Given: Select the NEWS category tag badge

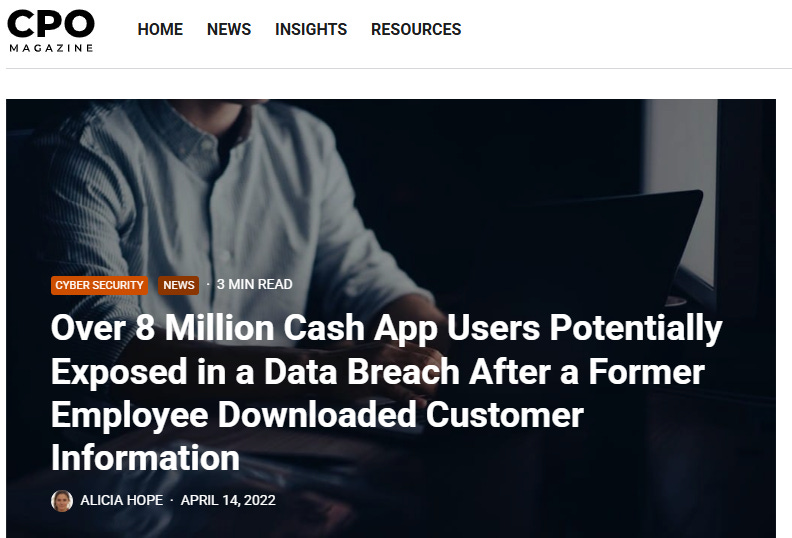Looking at the screenshot, I should (178, 285).
